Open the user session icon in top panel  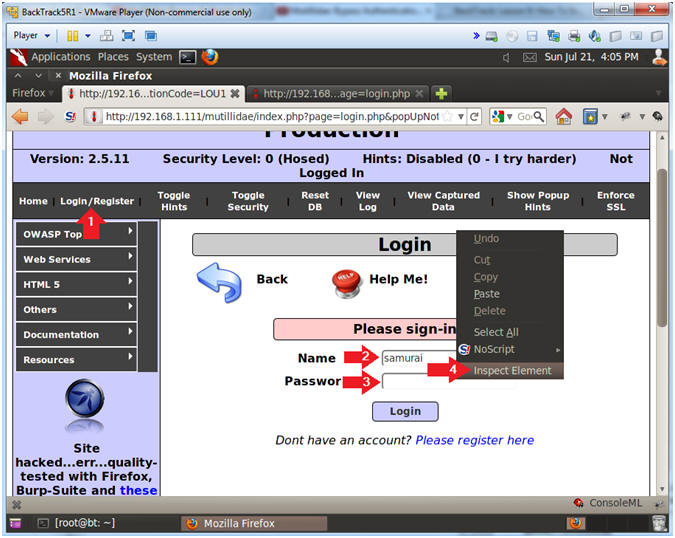659,57
